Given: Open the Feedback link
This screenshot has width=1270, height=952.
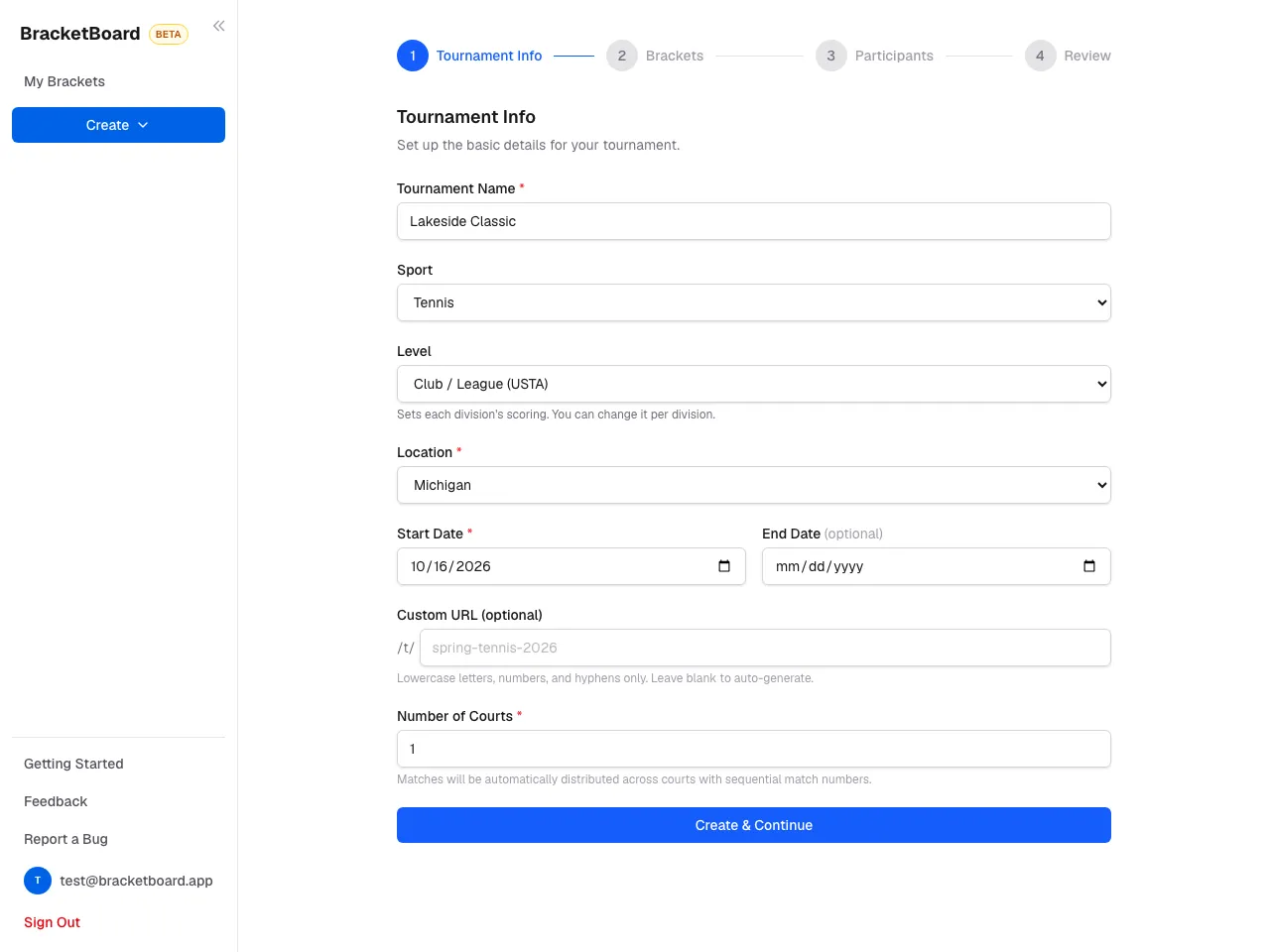Looking at the screenshot, I should 56,801.
